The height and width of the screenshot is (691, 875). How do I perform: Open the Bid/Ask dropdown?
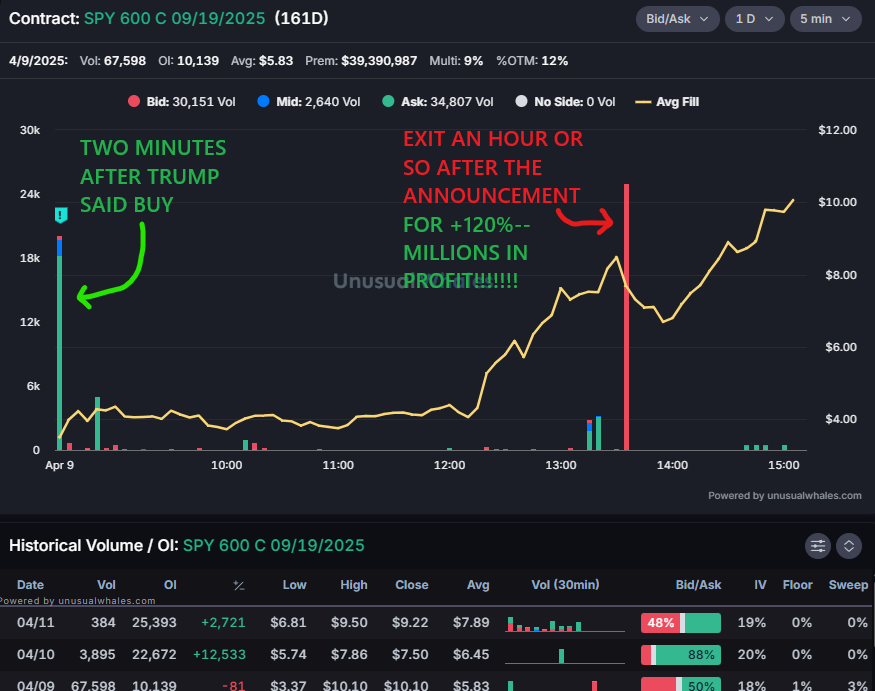[x=677, y=19]
